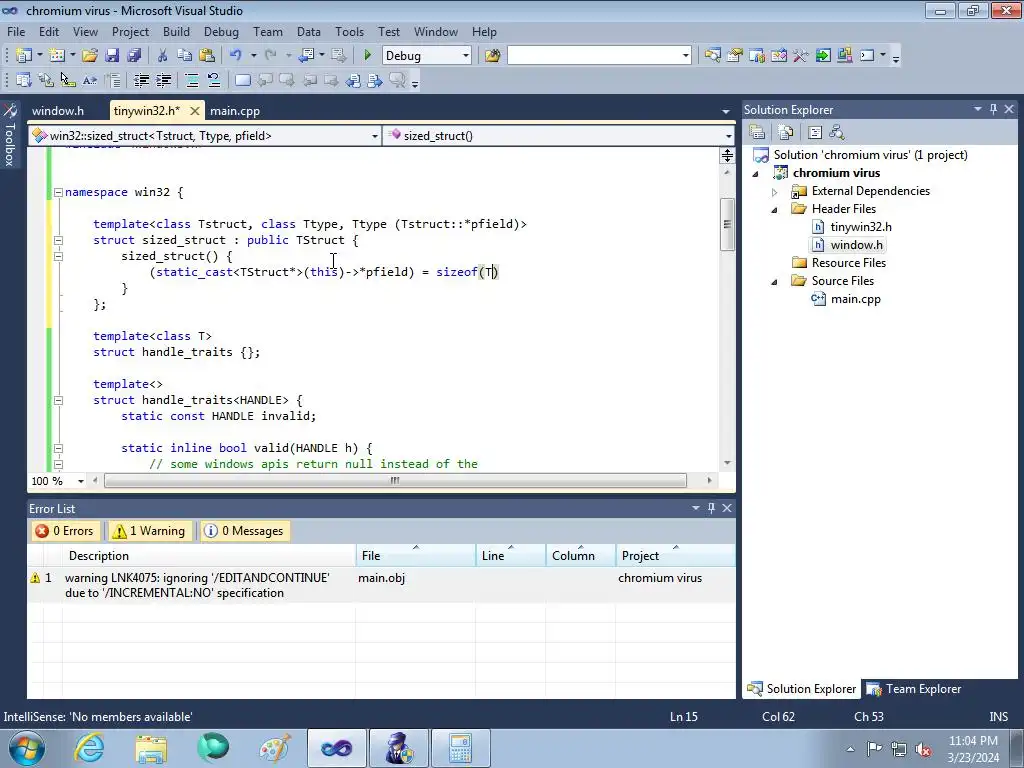1024x768 pixels.
Task: Decrease line indent icon
Action: 141,80
